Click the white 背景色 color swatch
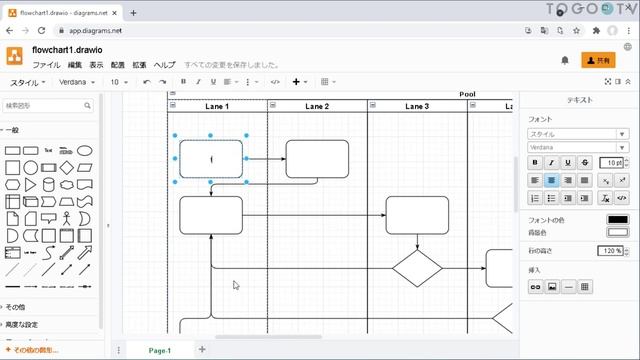The image size is (640, 360). (618, 232)
